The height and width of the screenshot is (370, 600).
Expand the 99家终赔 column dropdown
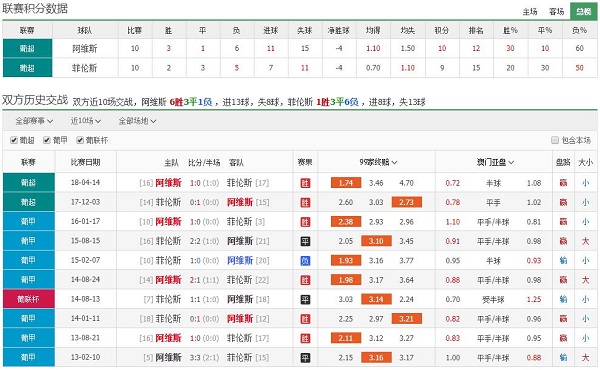[x=378, y=163]
